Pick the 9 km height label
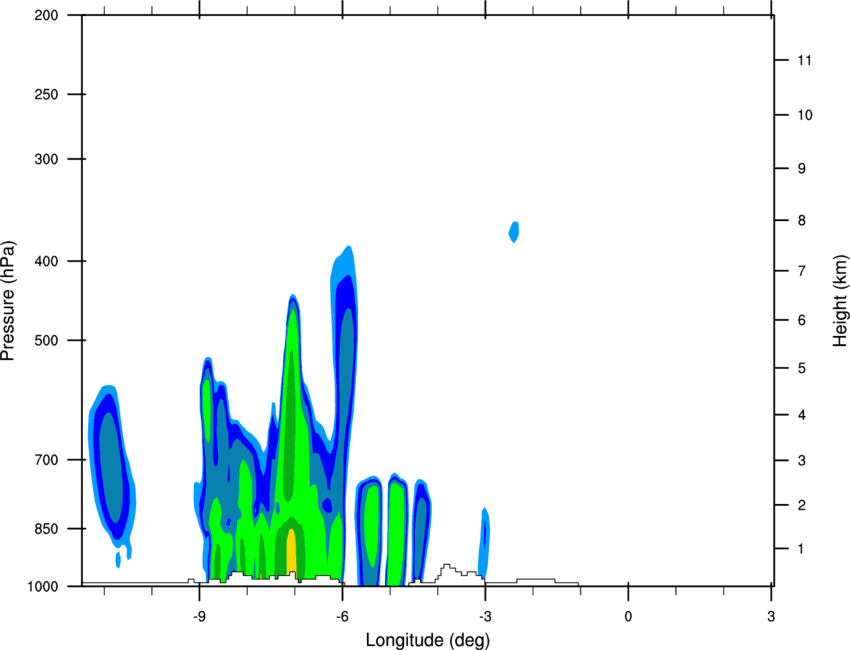This screenshot has height=650, width=850. (802, 169)
